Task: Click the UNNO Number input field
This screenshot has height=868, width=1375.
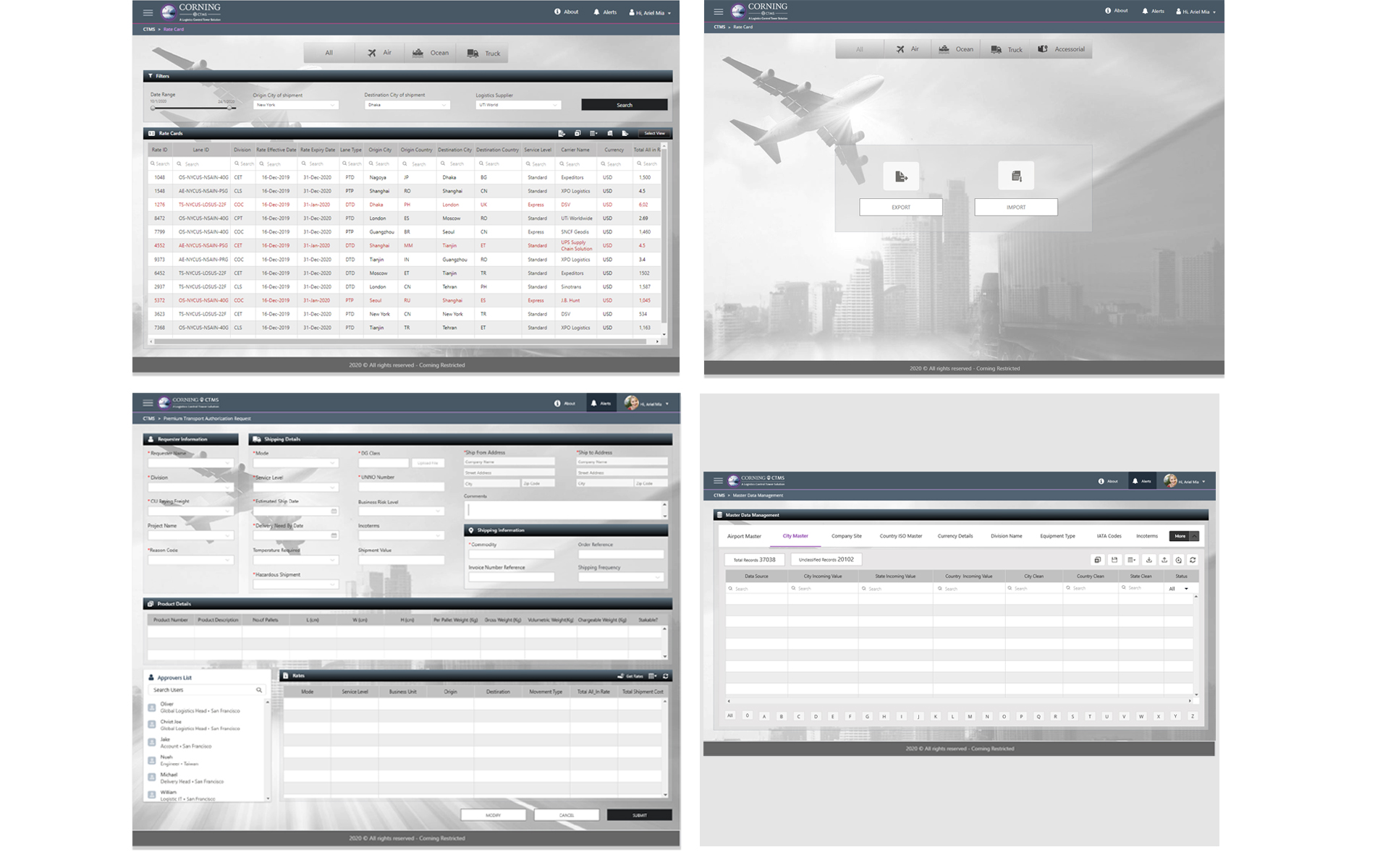Action: tap(401, 487)
